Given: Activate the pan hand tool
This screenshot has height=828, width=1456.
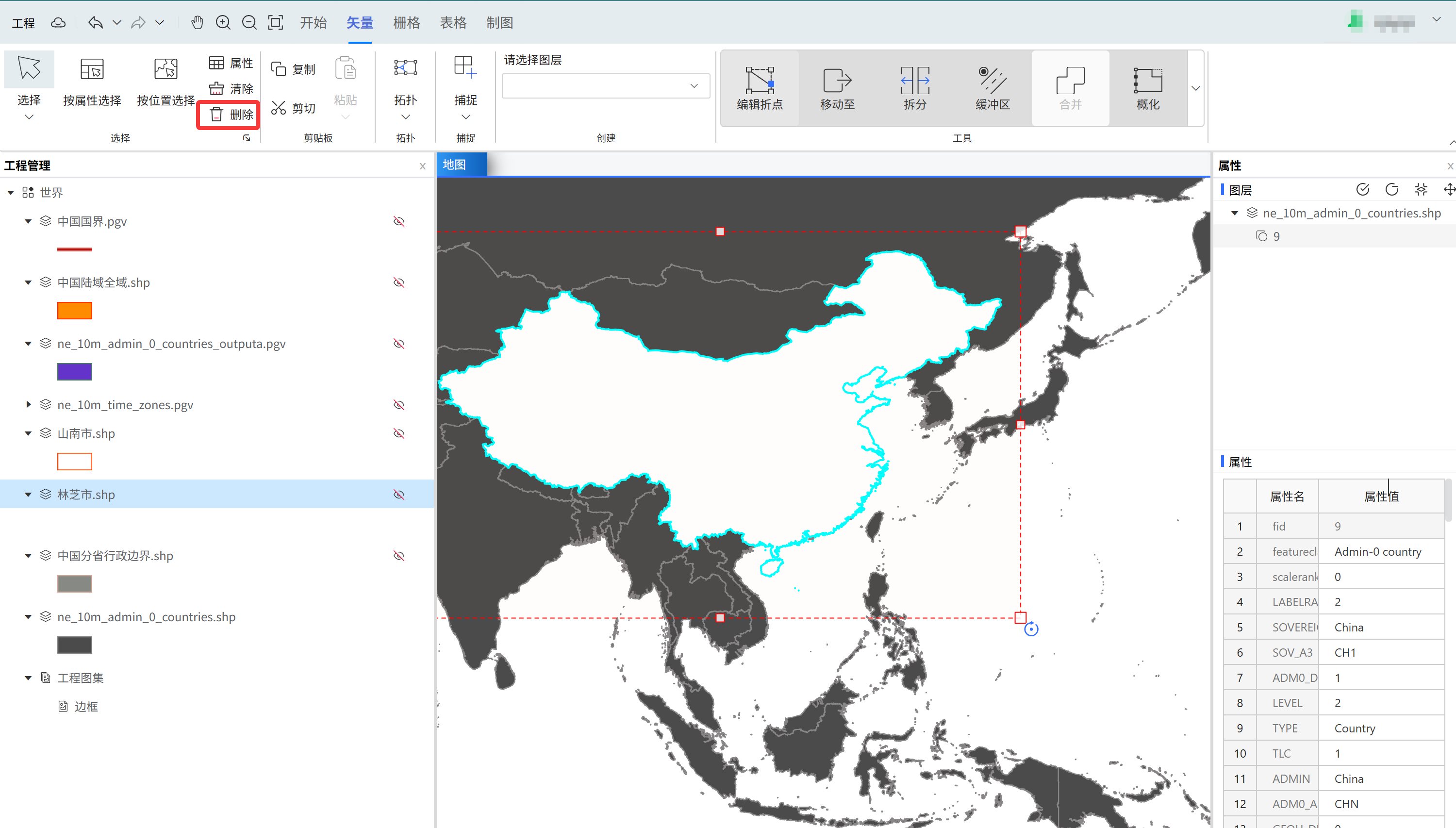Looking at the screenshot, I should coord(197,23).
